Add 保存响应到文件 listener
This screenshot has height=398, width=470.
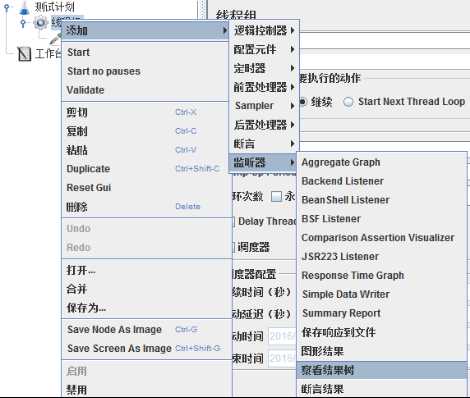[382, 332]
